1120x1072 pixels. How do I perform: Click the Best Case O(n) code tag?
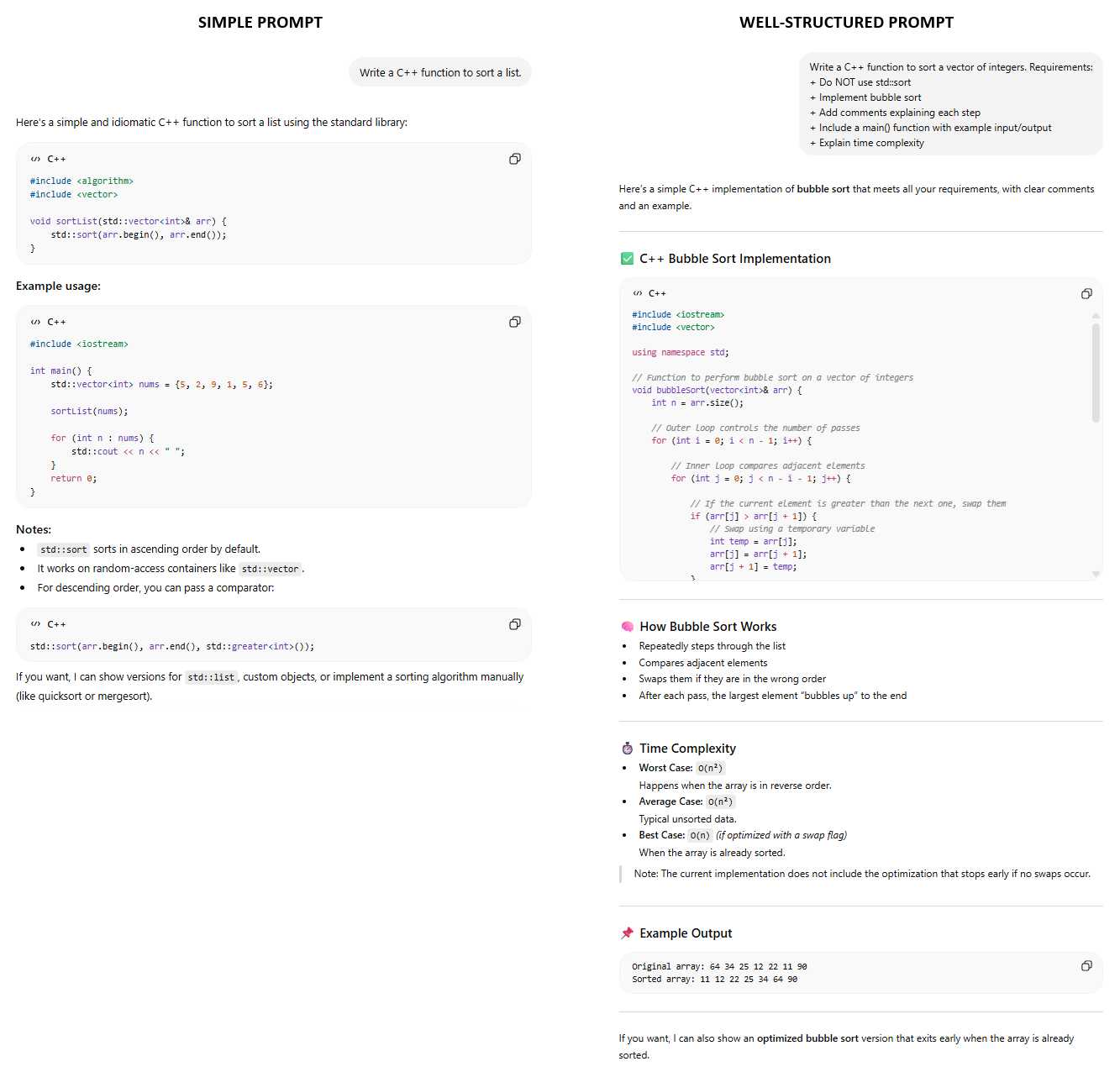tap(700, 835)
